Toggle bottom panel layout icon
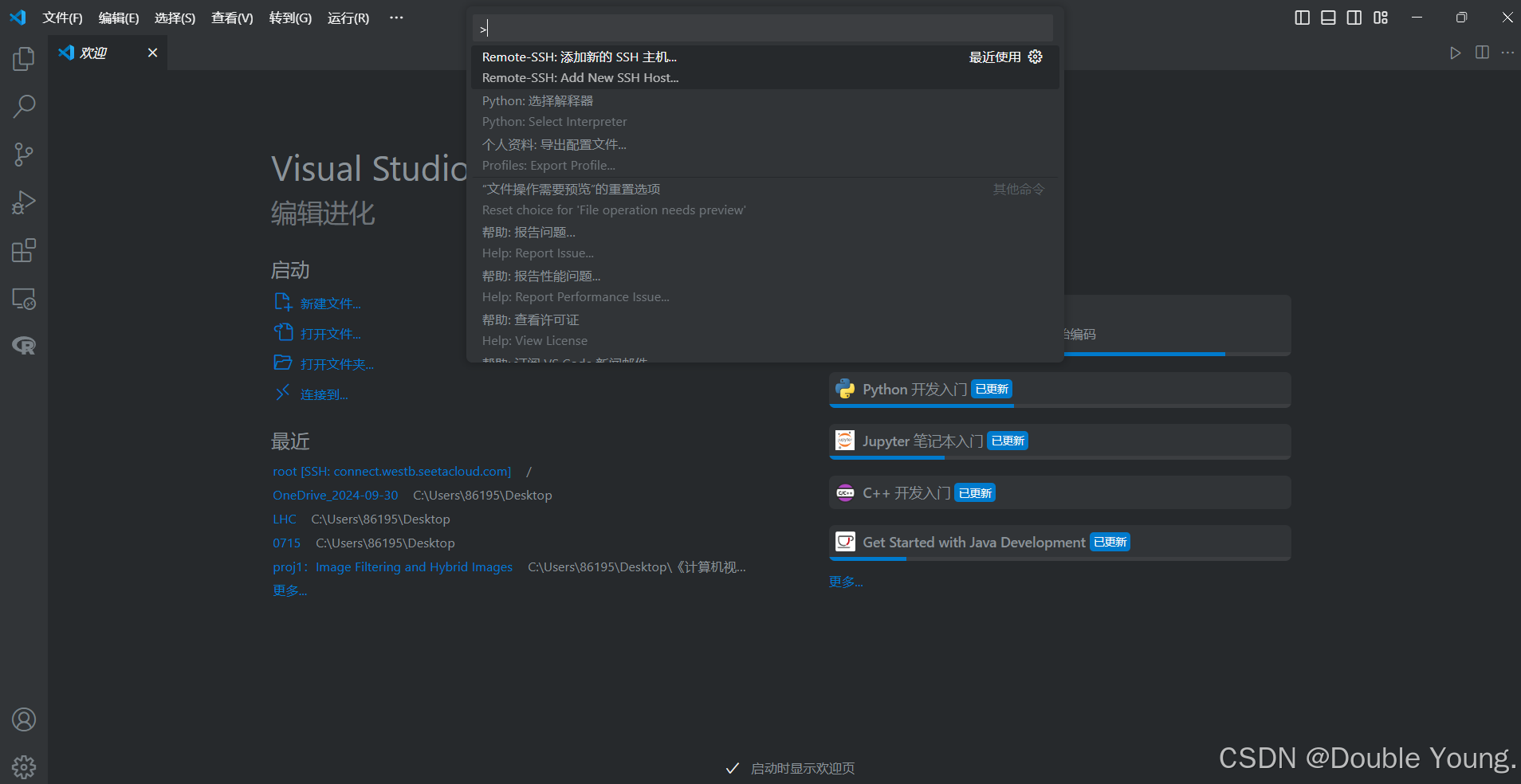The width and height of the screenshot is (1521, 784). click(1328, 18)
